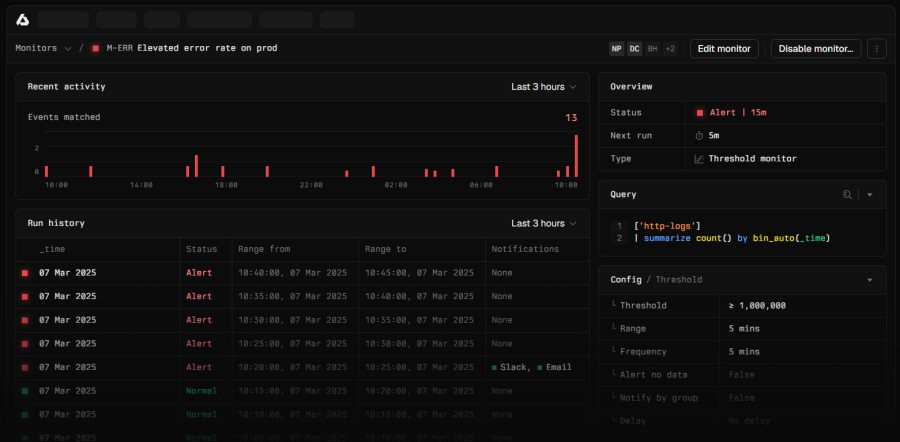Click query line 2 summarize count()
Viewport: 900px width, 442px height.
coord(732,238)
